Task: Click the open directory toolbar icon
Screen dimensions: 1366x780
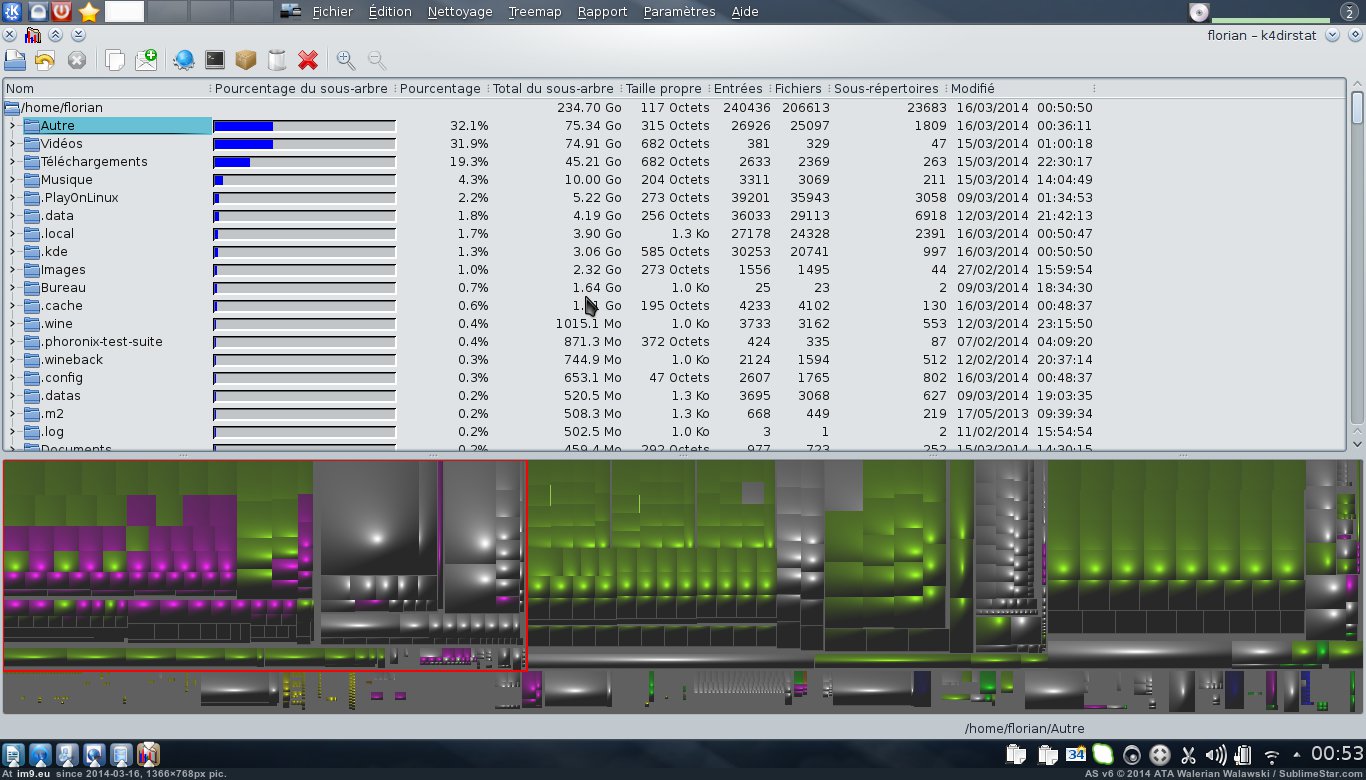Action: (15, 60)
